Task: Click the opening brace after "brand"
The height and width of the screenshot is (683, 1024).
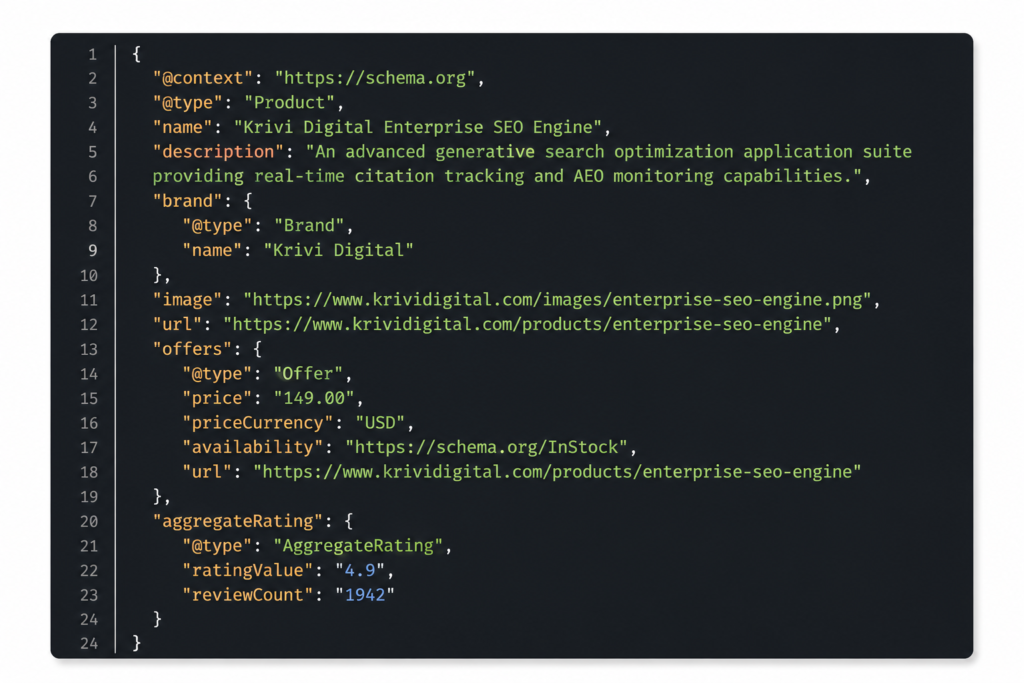Action: 248,201
